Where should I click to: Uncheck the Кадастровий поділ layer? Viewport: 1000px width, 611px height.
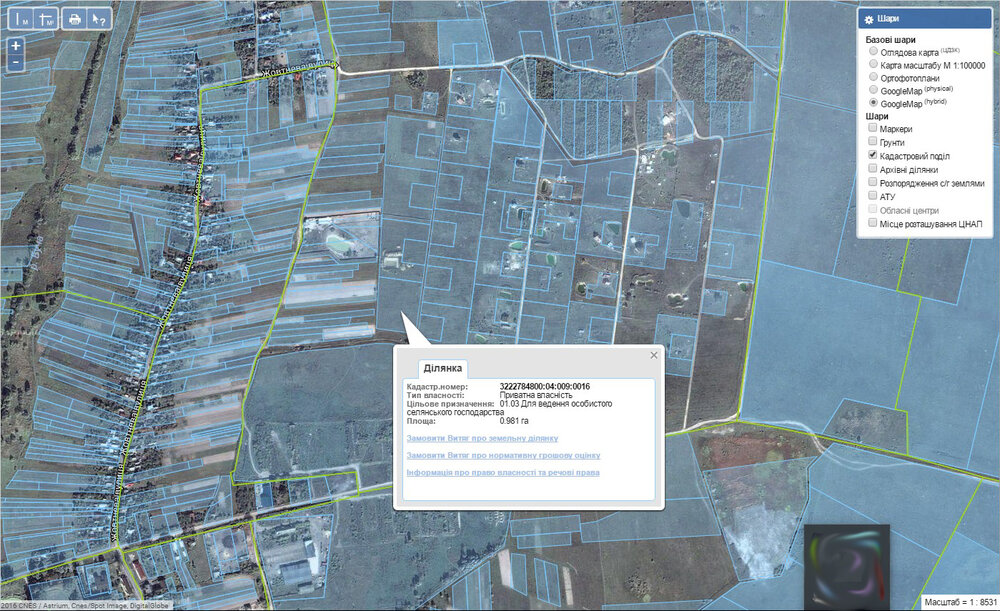[x=872, y=154]
